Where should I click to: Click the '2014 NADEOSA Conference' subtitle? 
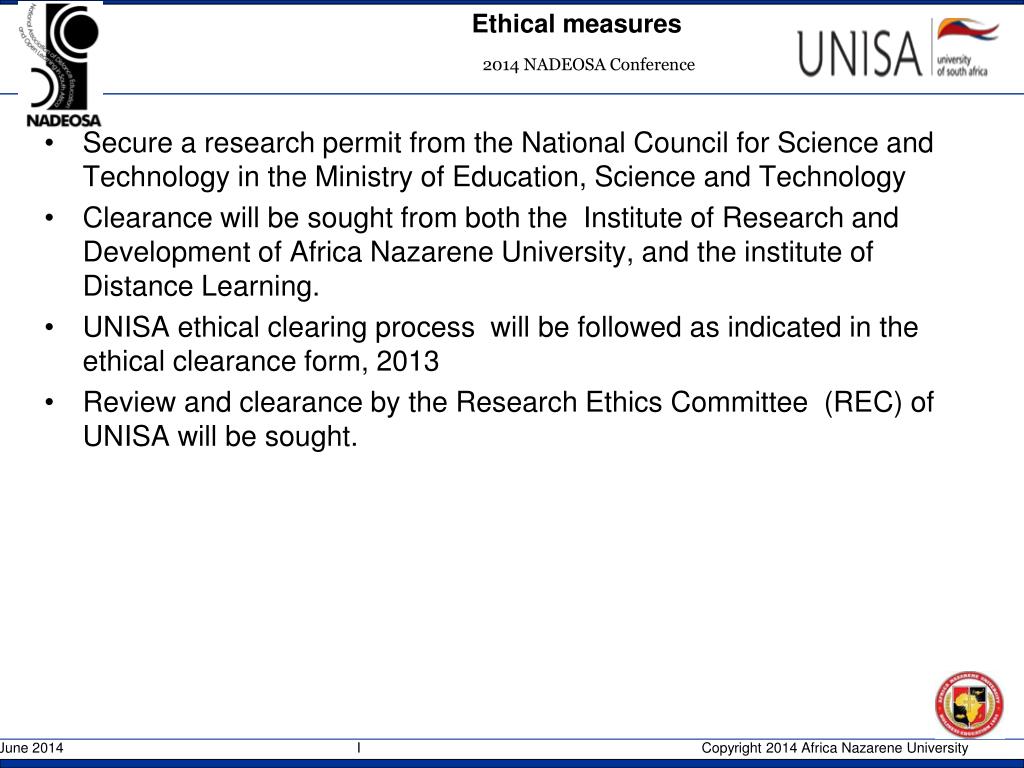tap(588, 65)
